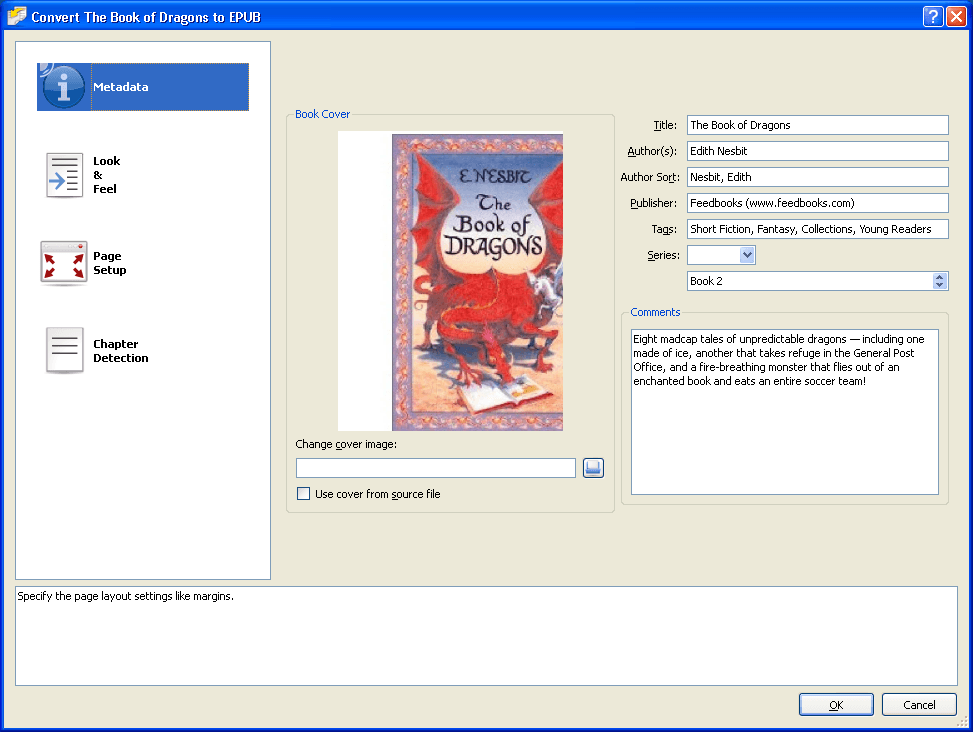The height and width of the screenshot is (732, 973).
Task: Click the Tags input field
Action: 817,229
